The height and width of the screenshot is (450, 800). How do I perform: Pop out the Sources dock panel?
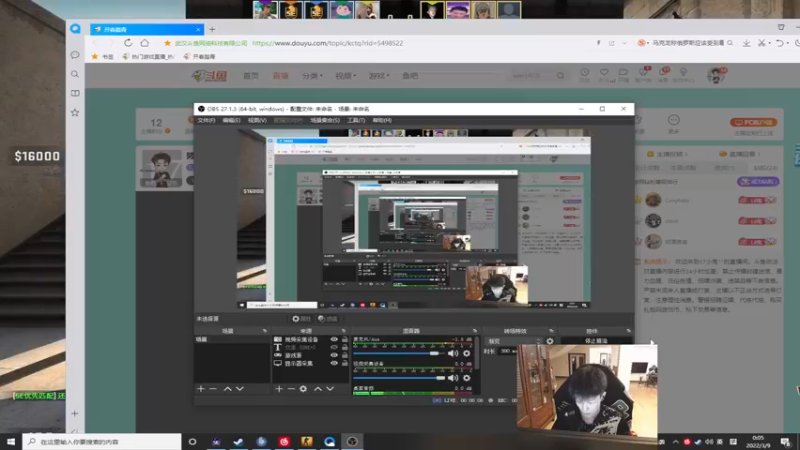tap(343, 331)
